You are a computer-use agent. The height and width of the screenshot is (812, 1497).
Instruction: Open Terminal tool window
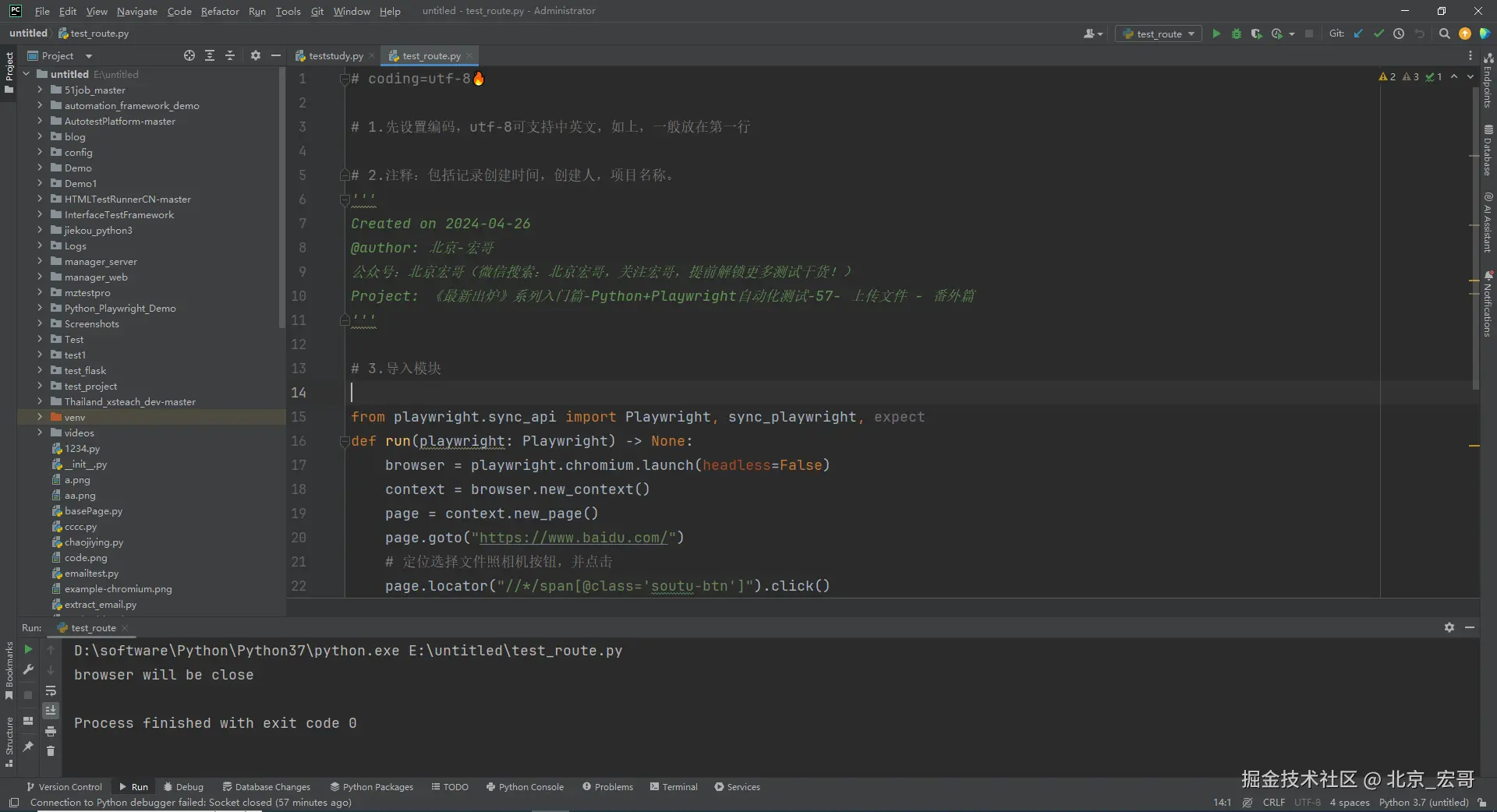coord(674,787)
